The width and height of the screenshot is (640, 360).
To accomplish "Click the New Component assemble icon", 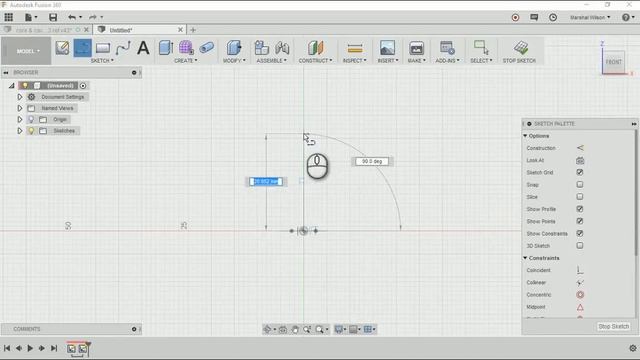I will click(261, 48).
